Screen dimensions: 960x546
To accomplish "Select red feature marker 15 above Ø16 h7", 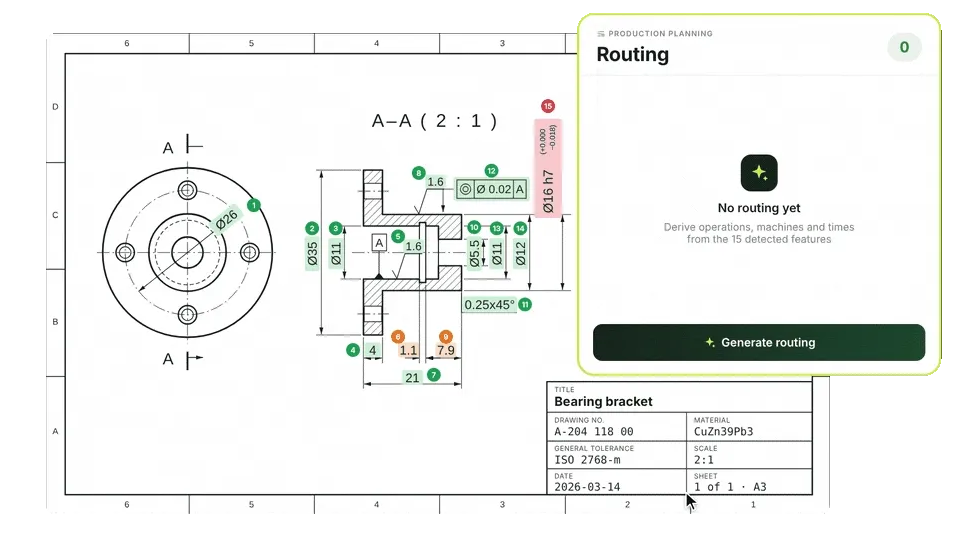I will pyautogui.click(x=548, y=106).
